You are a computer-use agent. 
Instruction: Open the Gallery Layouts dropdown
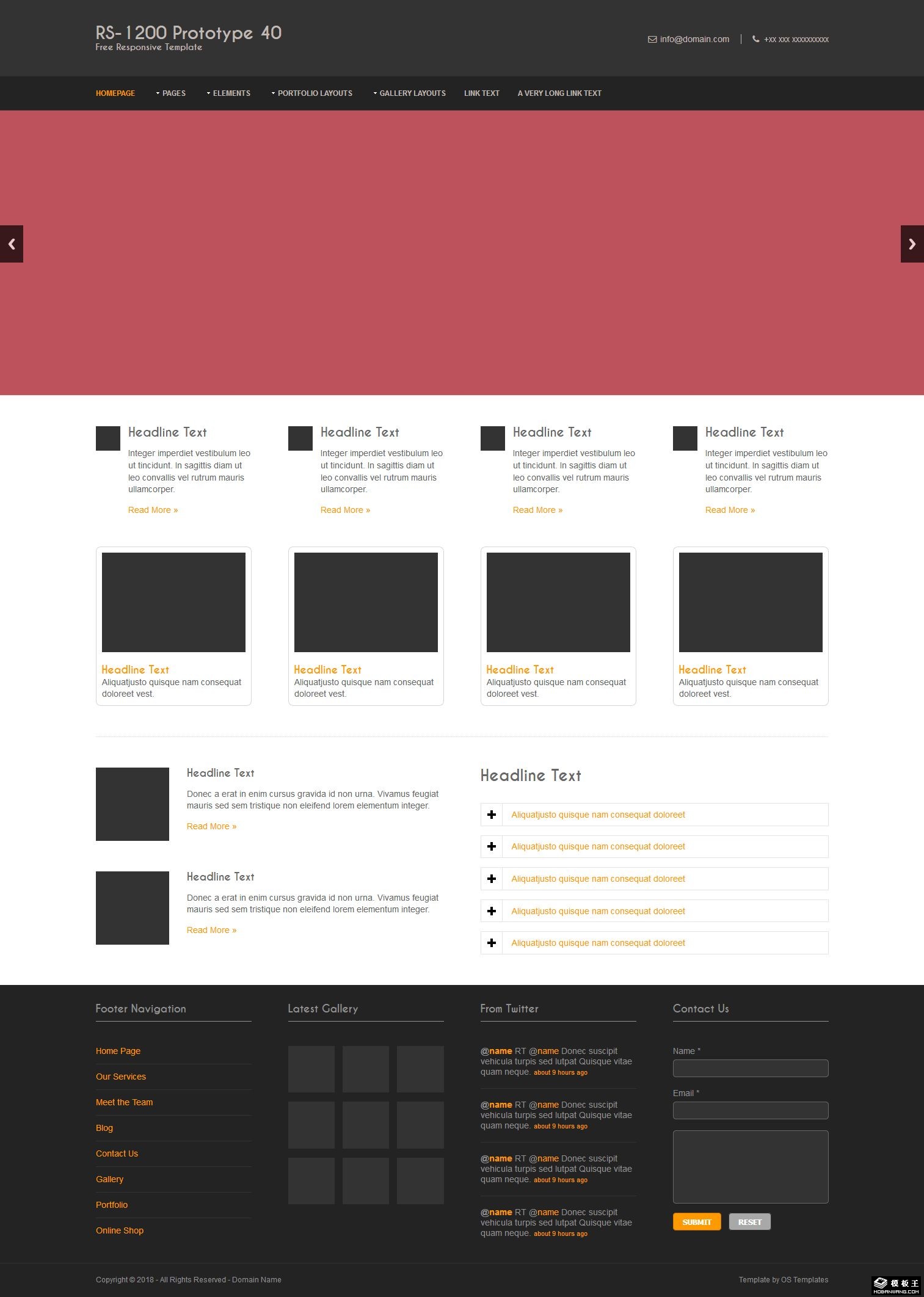tap(410, 93)
